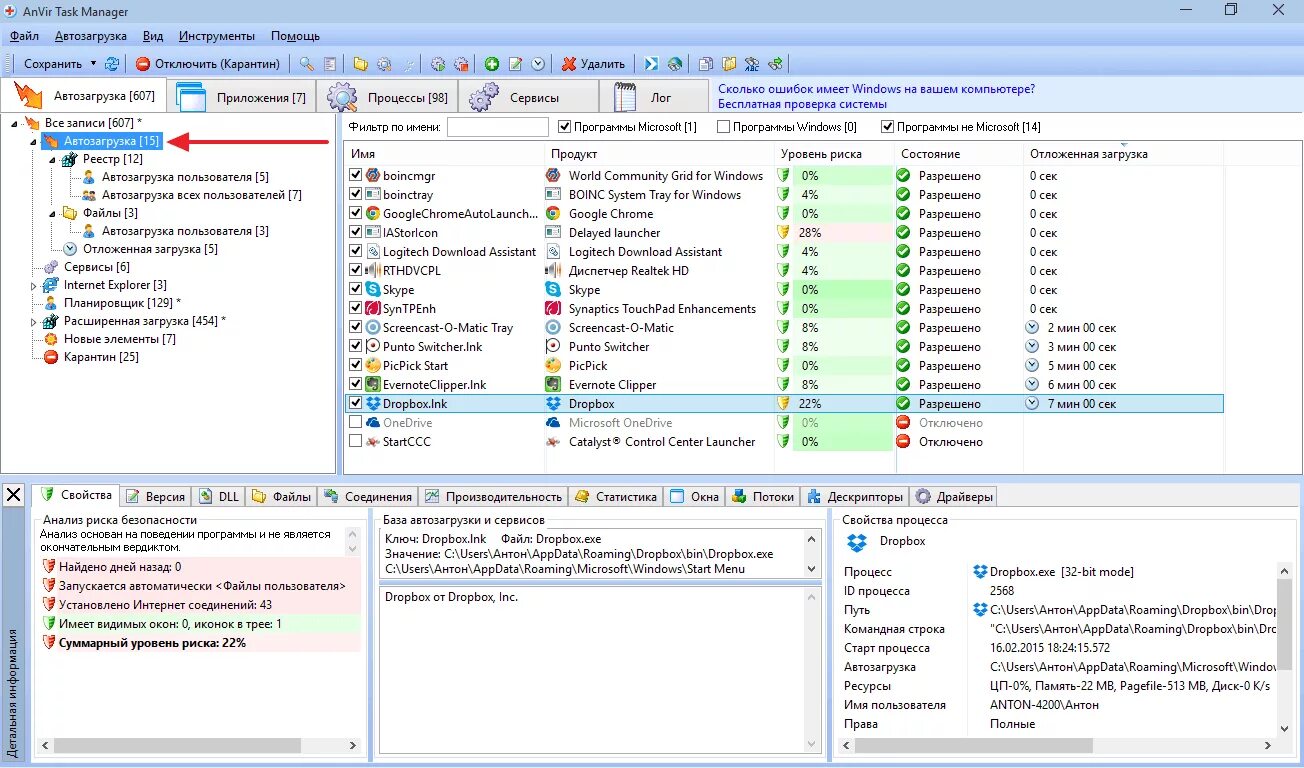Image resolution: width=1304 pixels, height=768 pixels.
Task: Click the globe web-check icon in toolbar
Action: 675,64
